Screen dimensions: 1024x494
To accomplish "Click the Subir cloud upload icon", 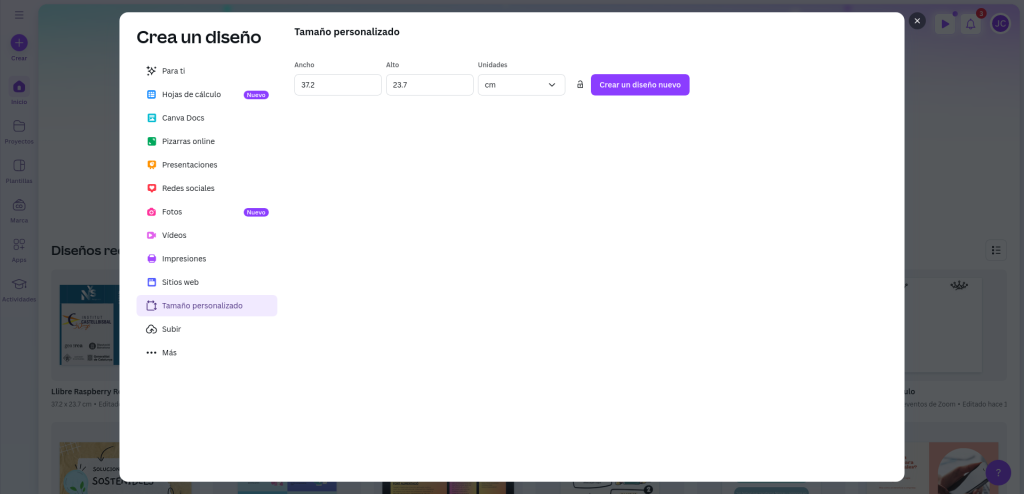I will pos(152,329).
